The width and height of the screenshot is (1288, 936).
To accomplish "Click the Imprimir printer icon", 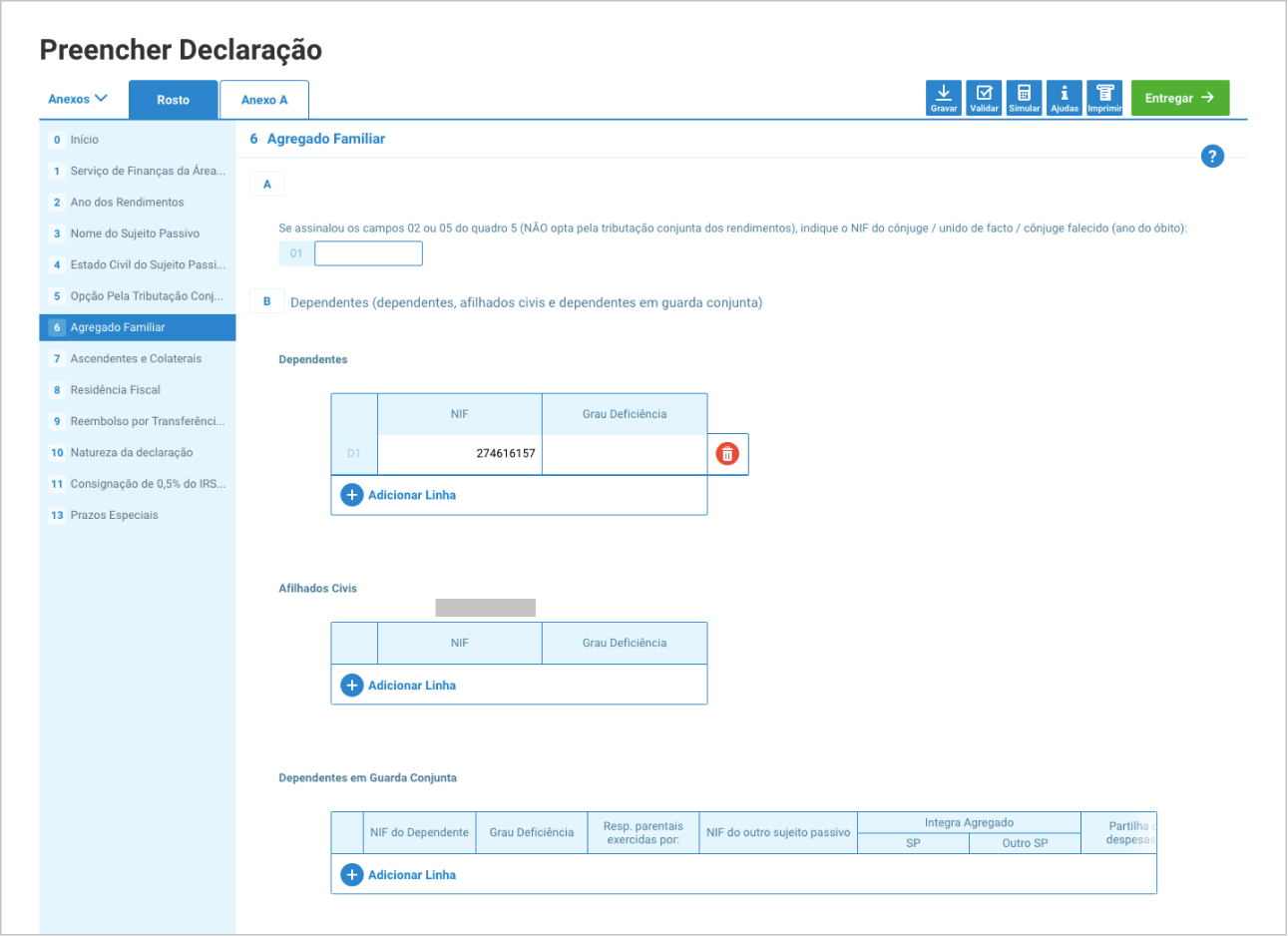I will click(x=1104, y=98).
